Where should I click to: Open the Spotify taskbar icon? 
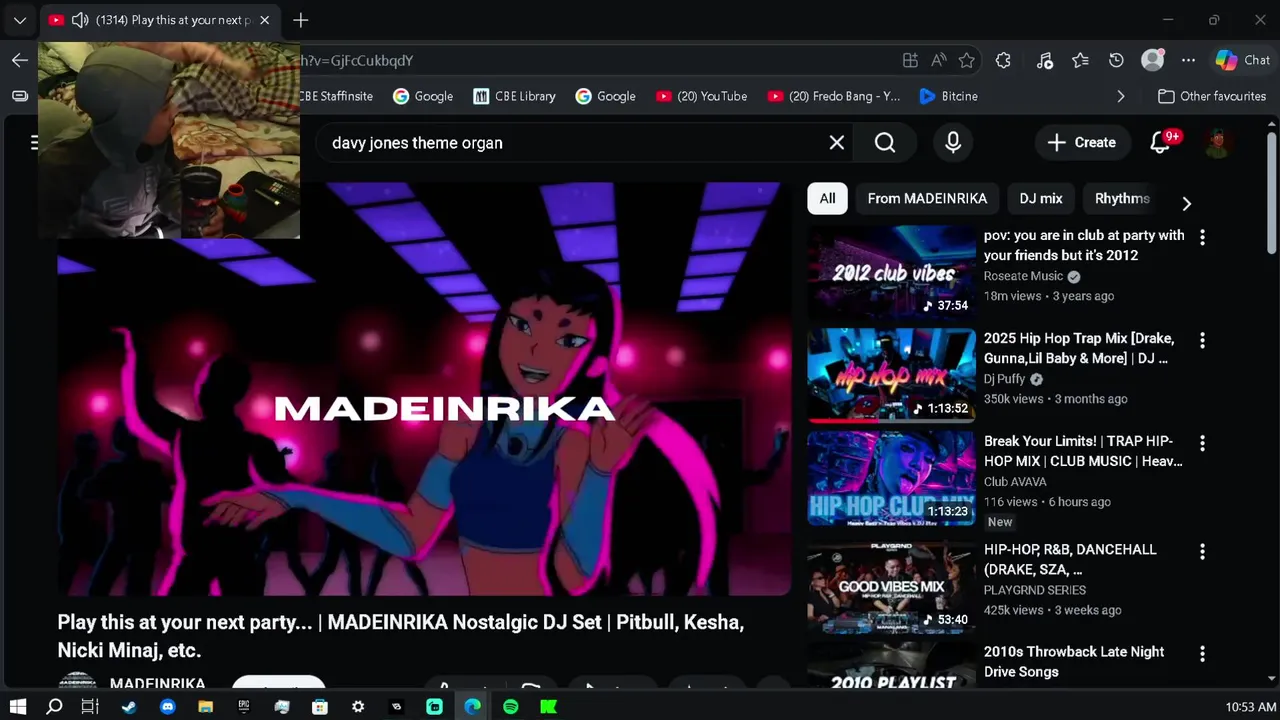510,707
